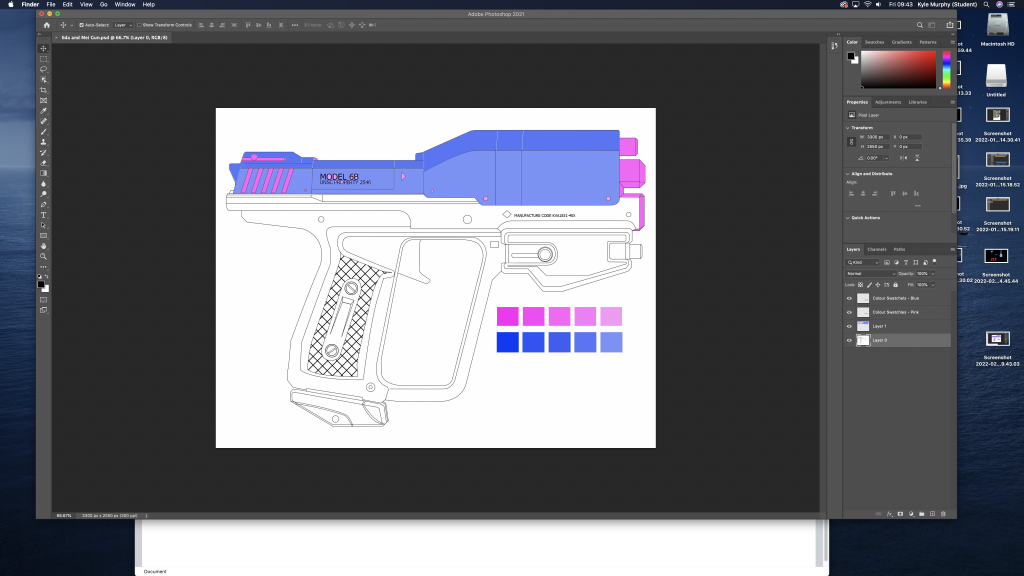
Task: Select the Horizontal Type tool
Action: [44, 215]
